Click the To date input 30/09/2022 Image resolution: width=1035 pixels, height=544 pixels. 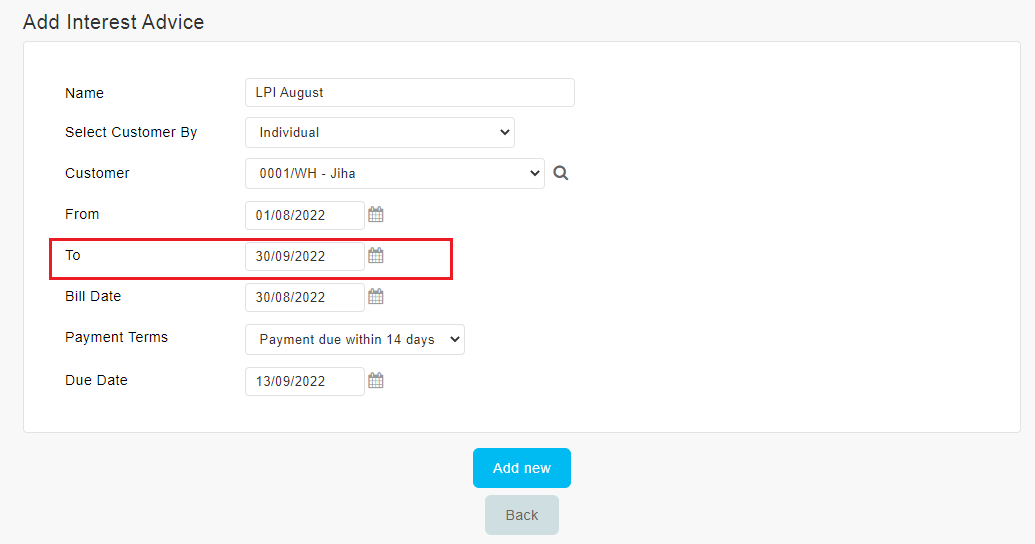(304, 256)
